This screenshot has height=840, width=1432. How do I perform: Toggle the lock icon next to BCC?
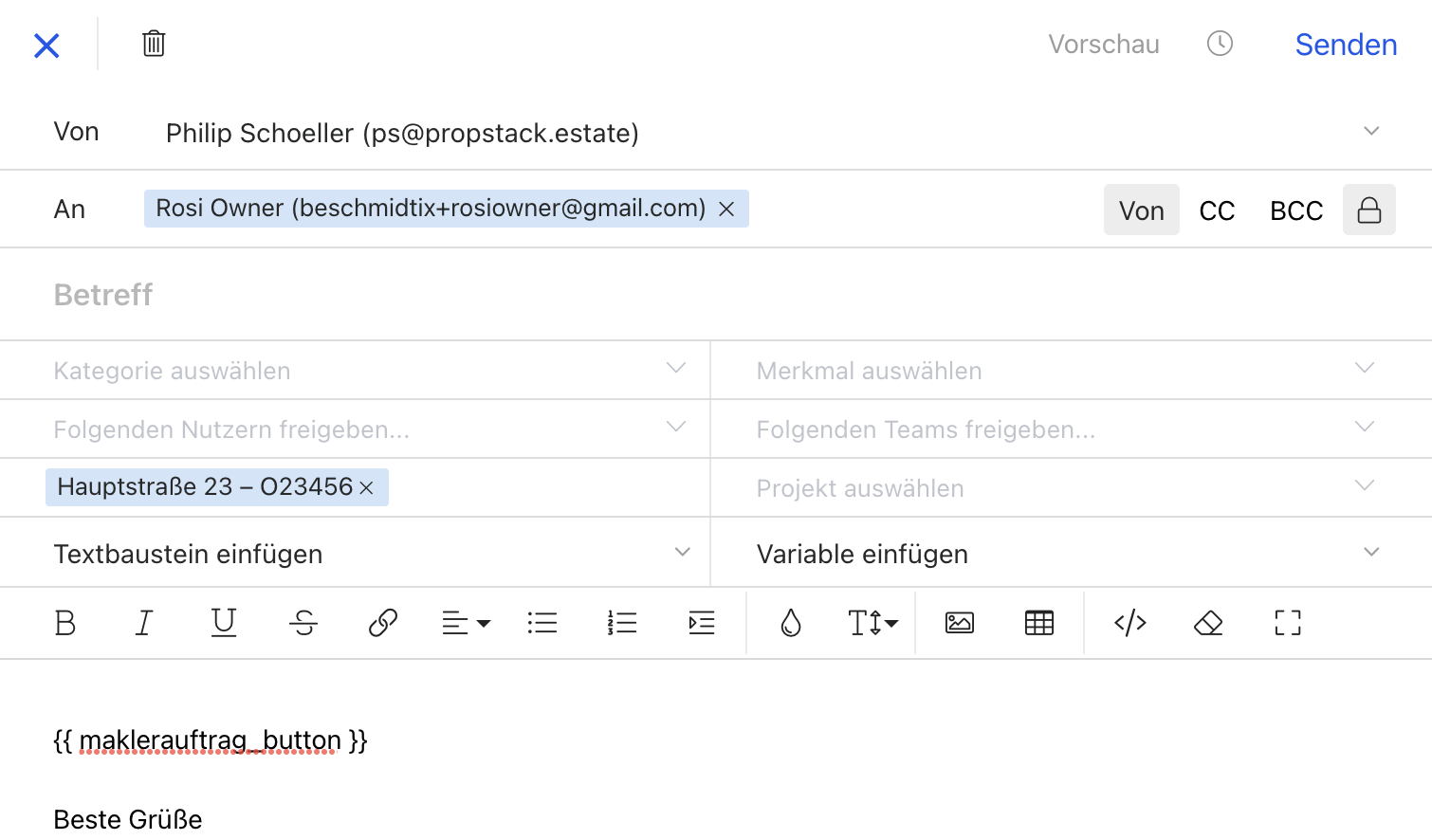point(1368,210)
